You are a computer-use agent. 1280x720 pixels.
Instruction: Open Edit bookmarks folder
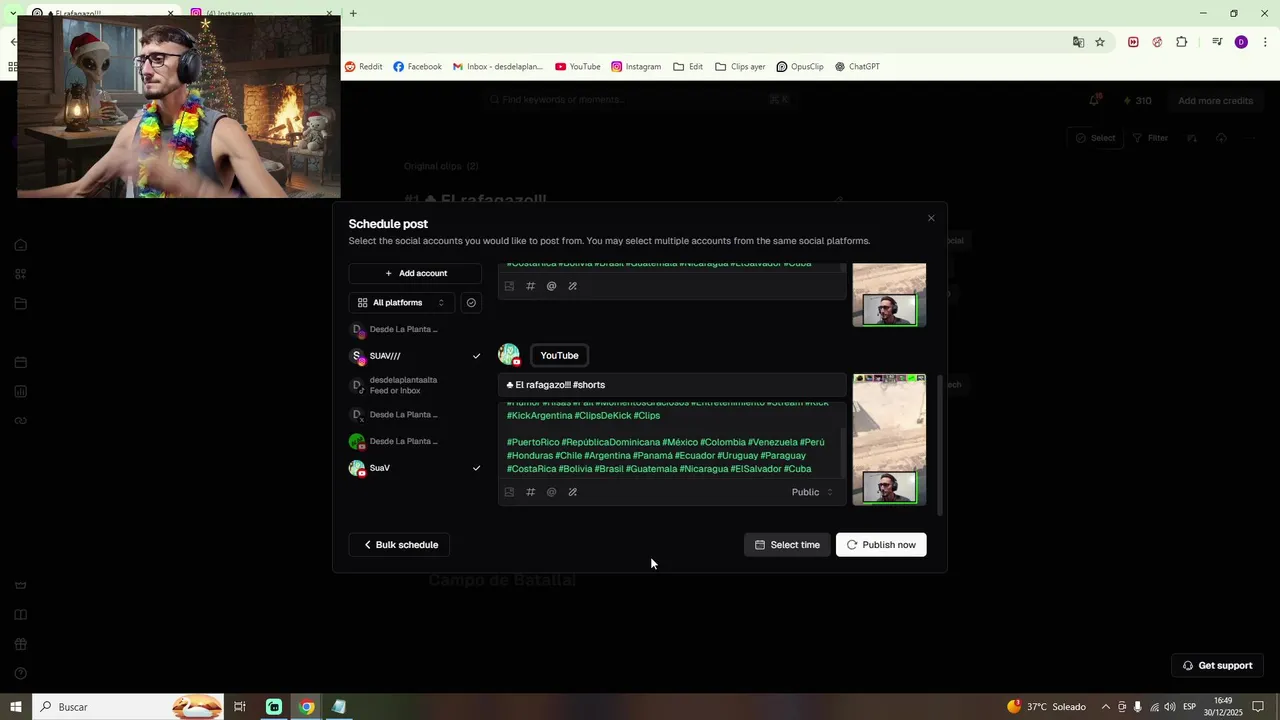coord(688,67)
